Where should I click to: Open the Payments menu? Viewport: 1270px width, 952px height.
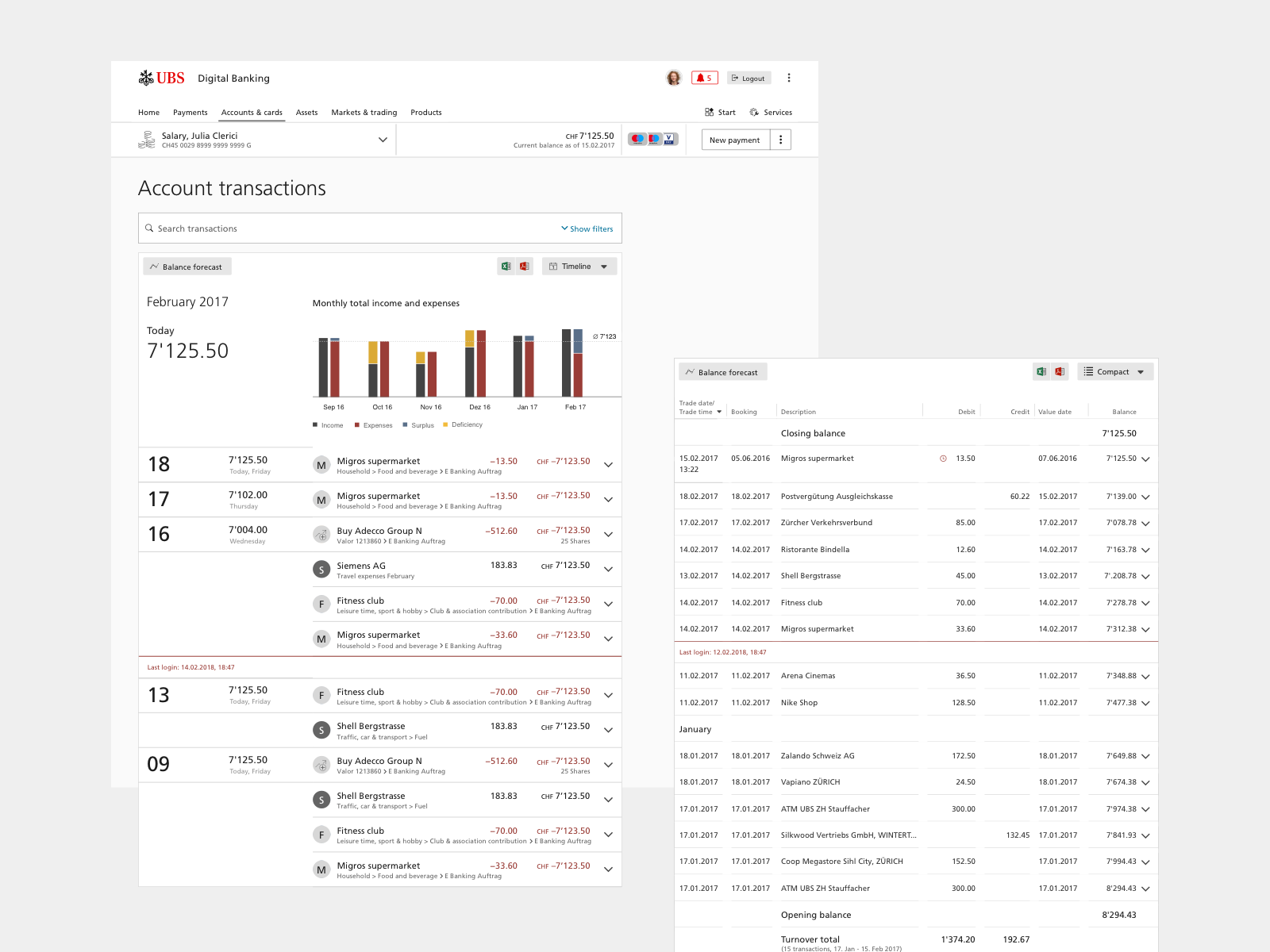point(190,112)
